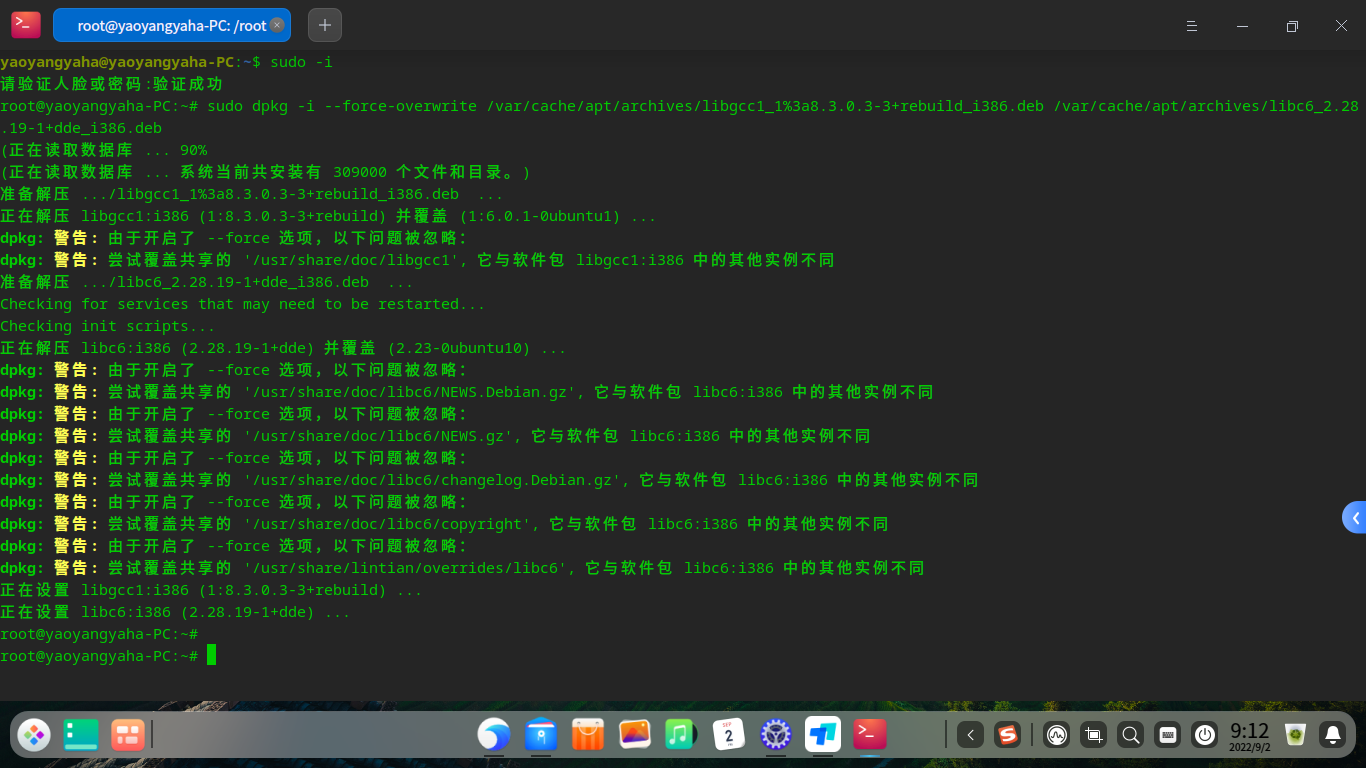Screen dimensions: 1366x768
Task: Launch the browser from the dock
Action: click(494, 735)
